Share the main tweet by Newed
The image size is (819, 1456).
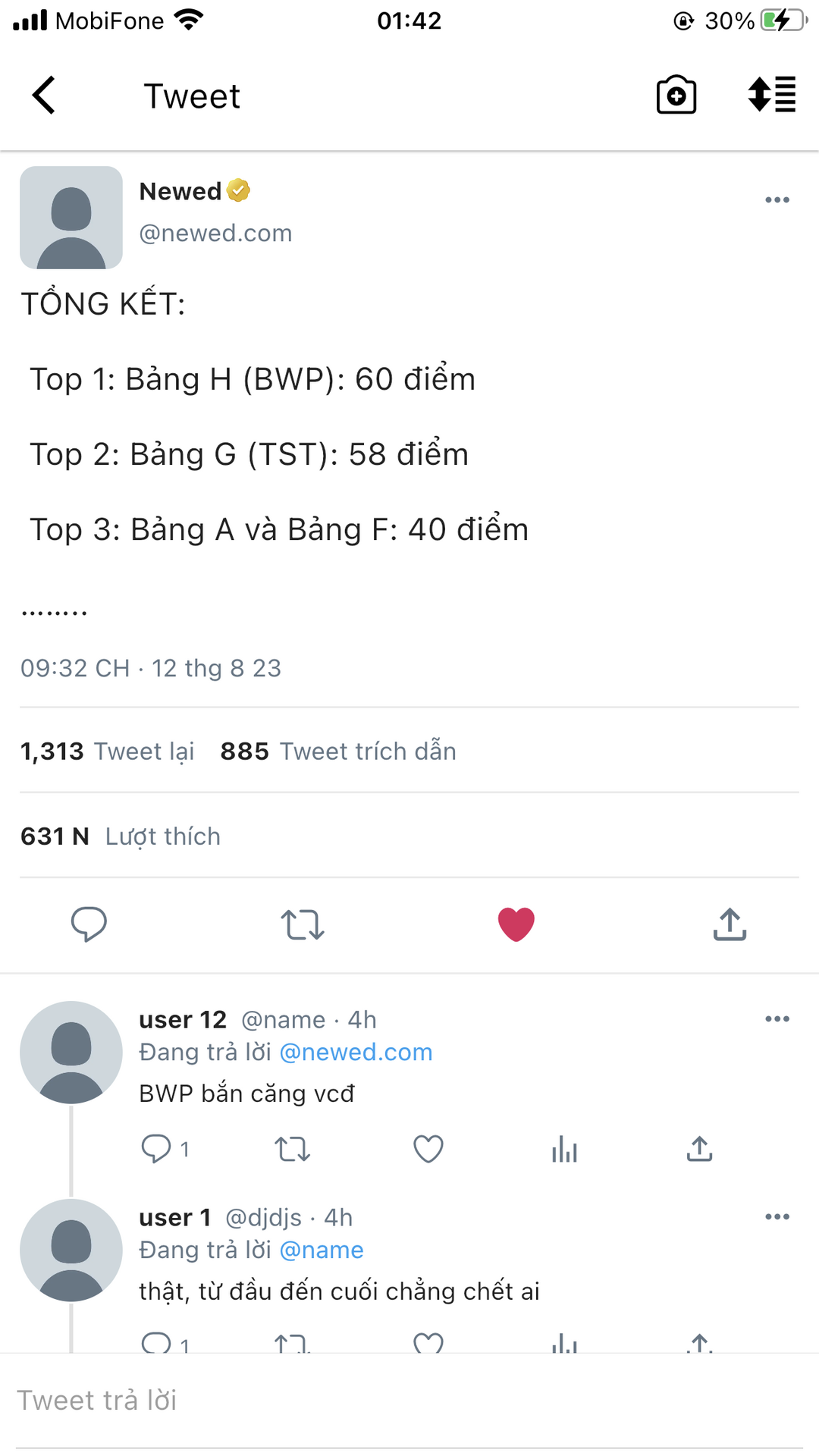pyautogui.click(x=730, y=924)
